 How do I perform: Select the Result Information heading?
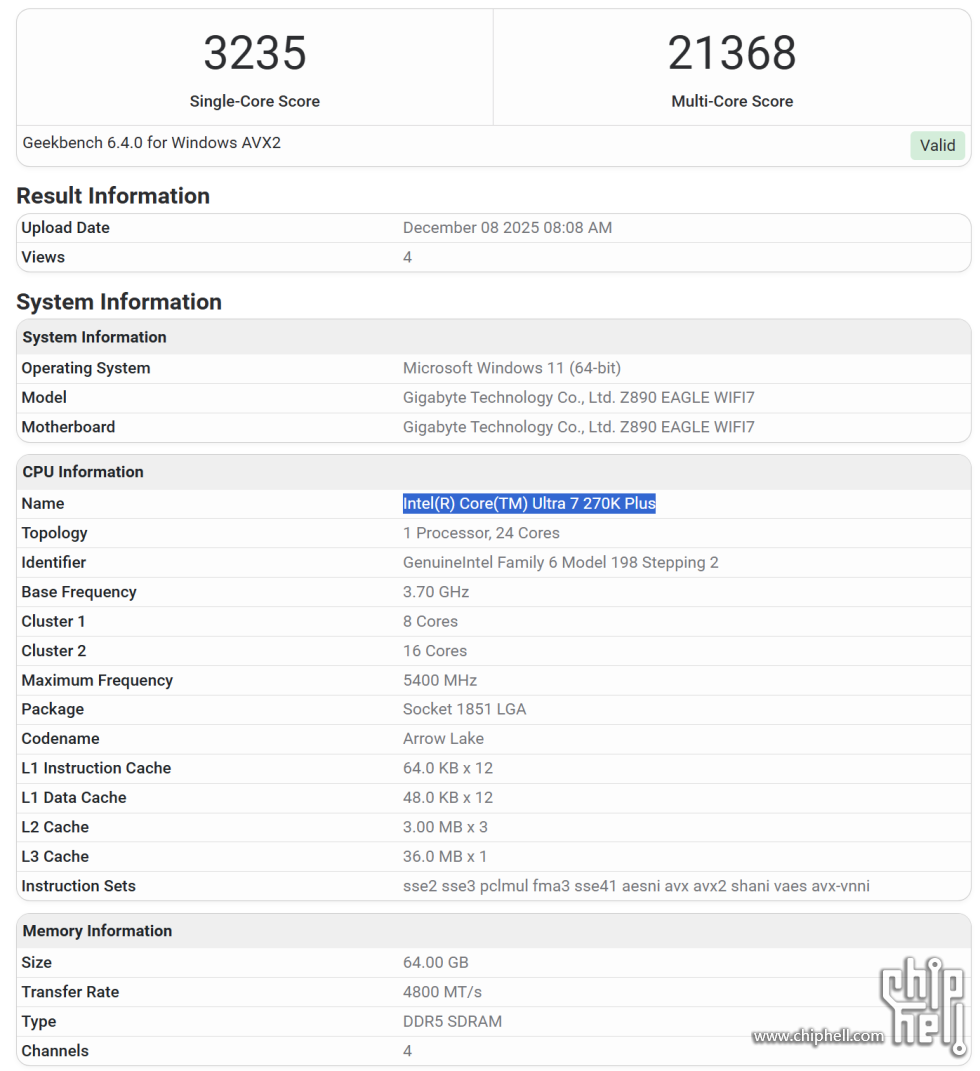pyautogui.click(x=113, y=195)
